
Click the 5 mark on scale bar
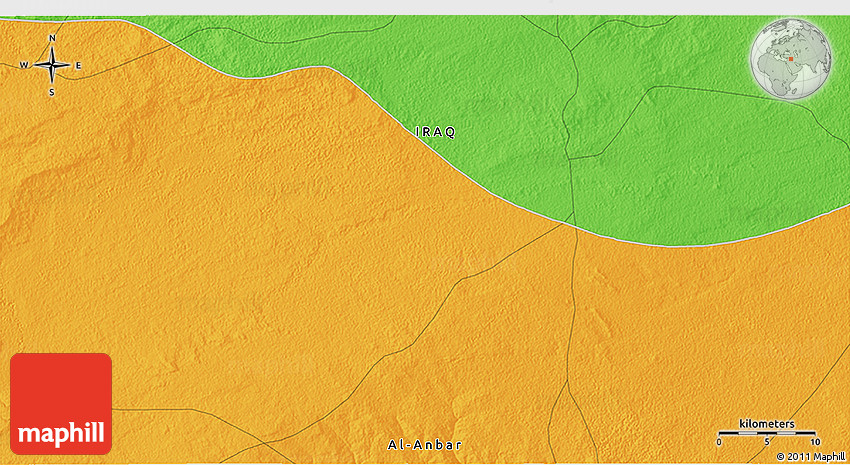[767, 442]
